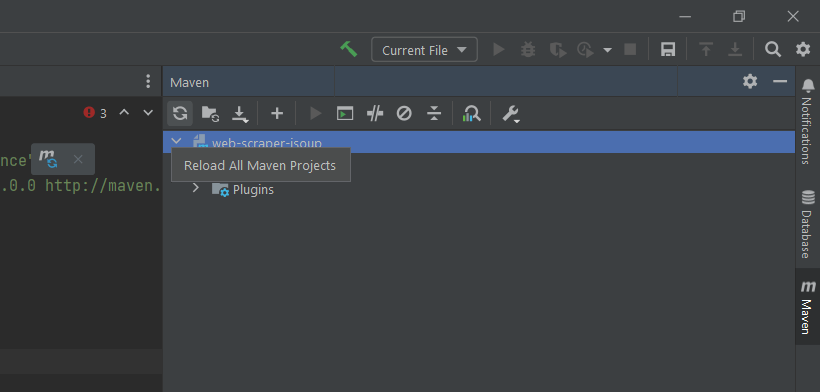Click the Run button in main toolbar

coord(499,49)
